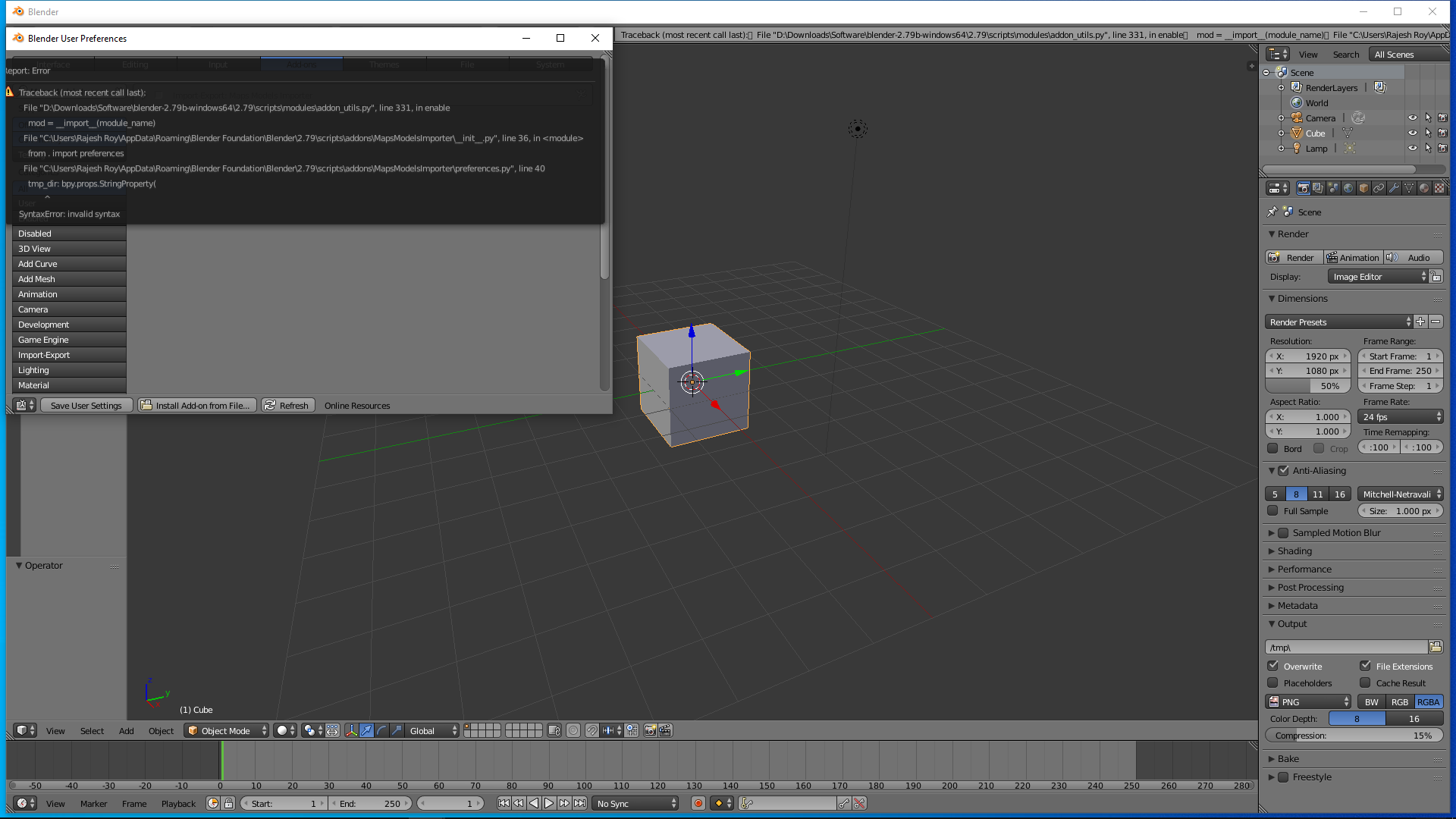Screen dimensions: 1456x819
Task: Switch to the Themes tab in preferences
Action: tap(384, 64)
